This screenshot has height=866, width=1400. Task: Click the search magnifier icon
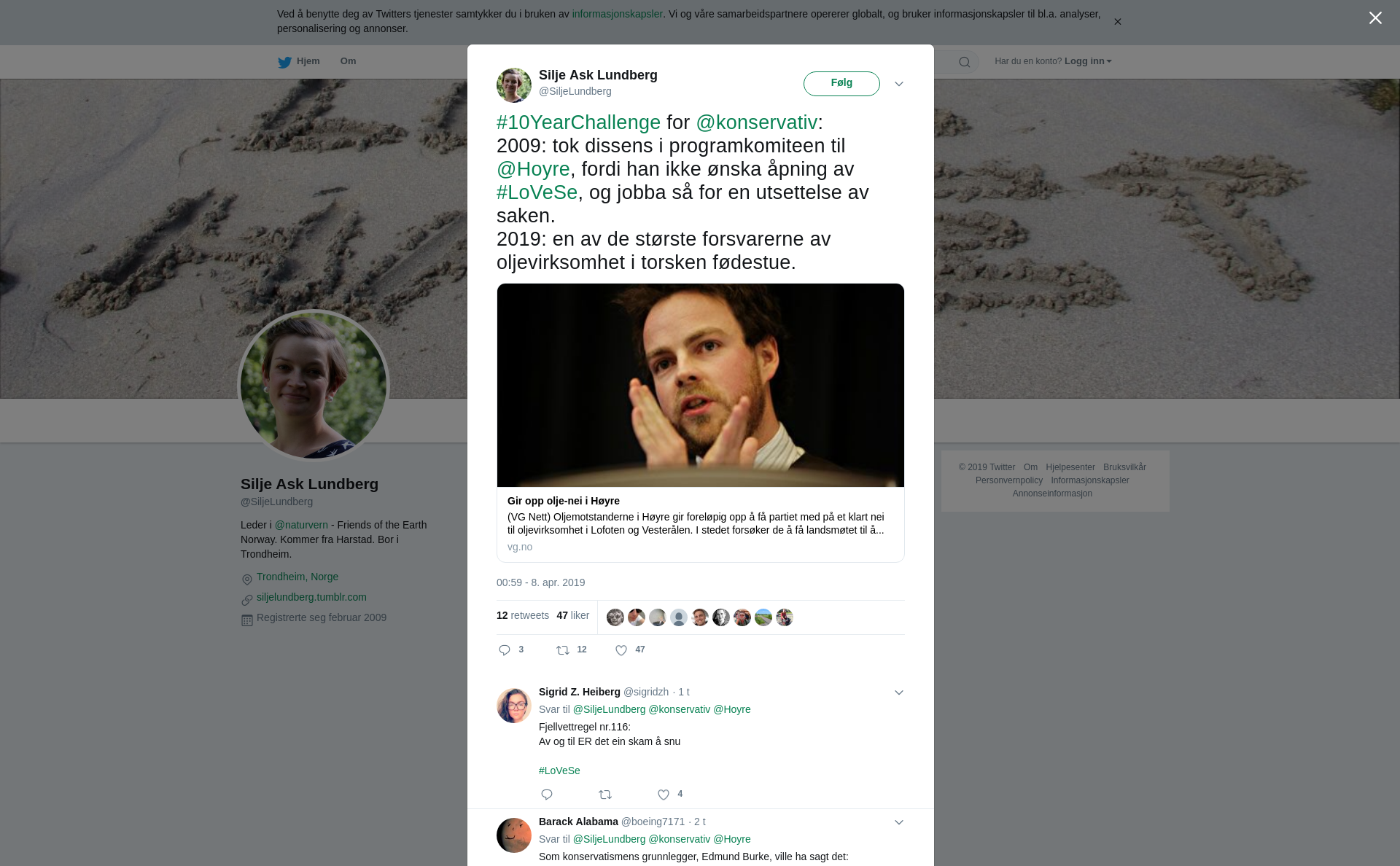tap(965, 62)
